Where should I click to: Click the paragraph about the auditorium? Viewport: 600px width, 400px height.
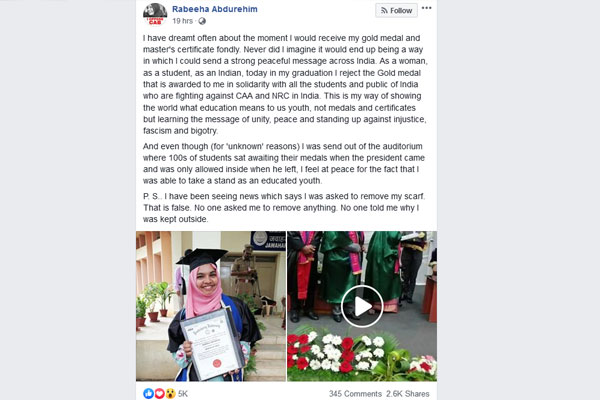[284, 163]
